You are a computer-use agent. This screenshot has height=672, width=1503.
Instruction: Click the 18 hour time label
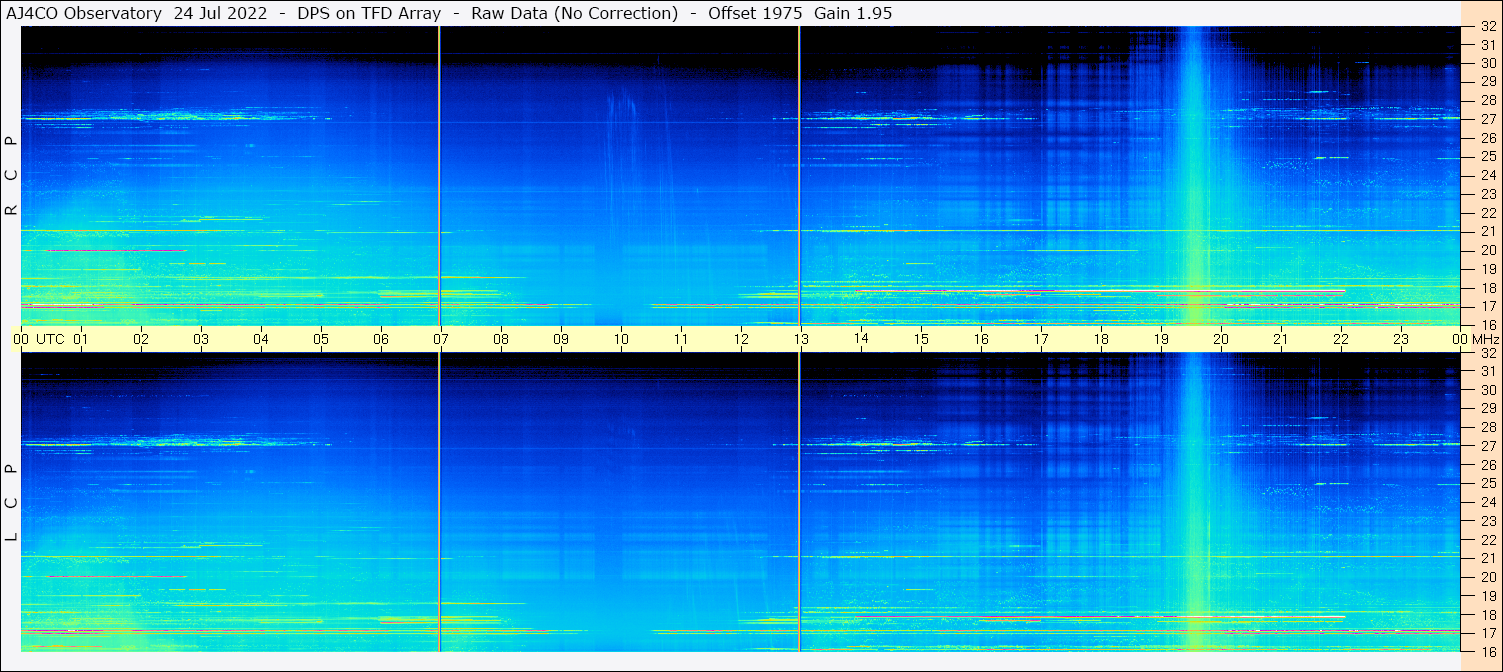click(x=1101, y=339)
